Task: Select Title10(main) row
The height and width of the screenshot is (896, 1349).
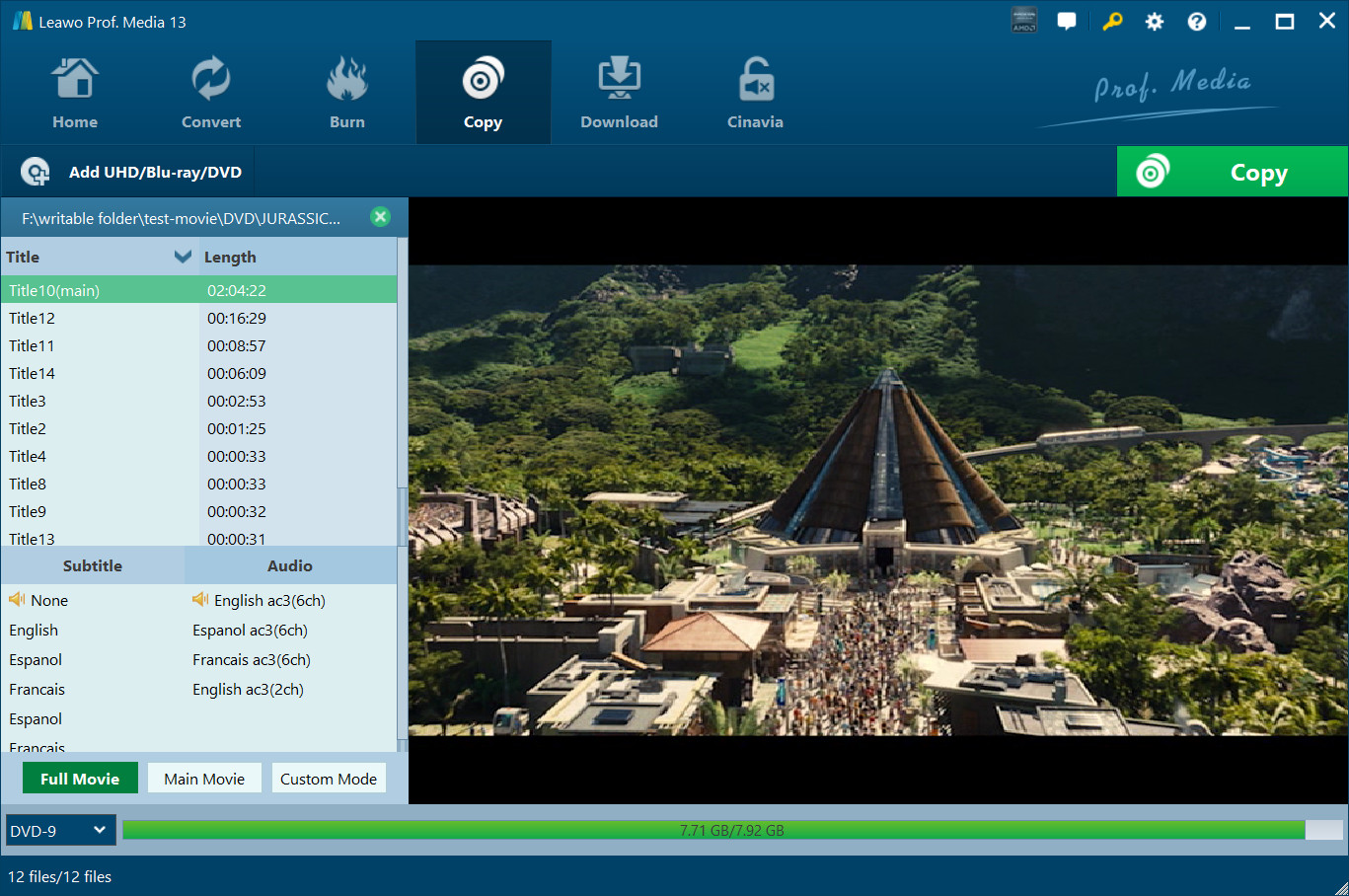Action: [x=198, y=290]
